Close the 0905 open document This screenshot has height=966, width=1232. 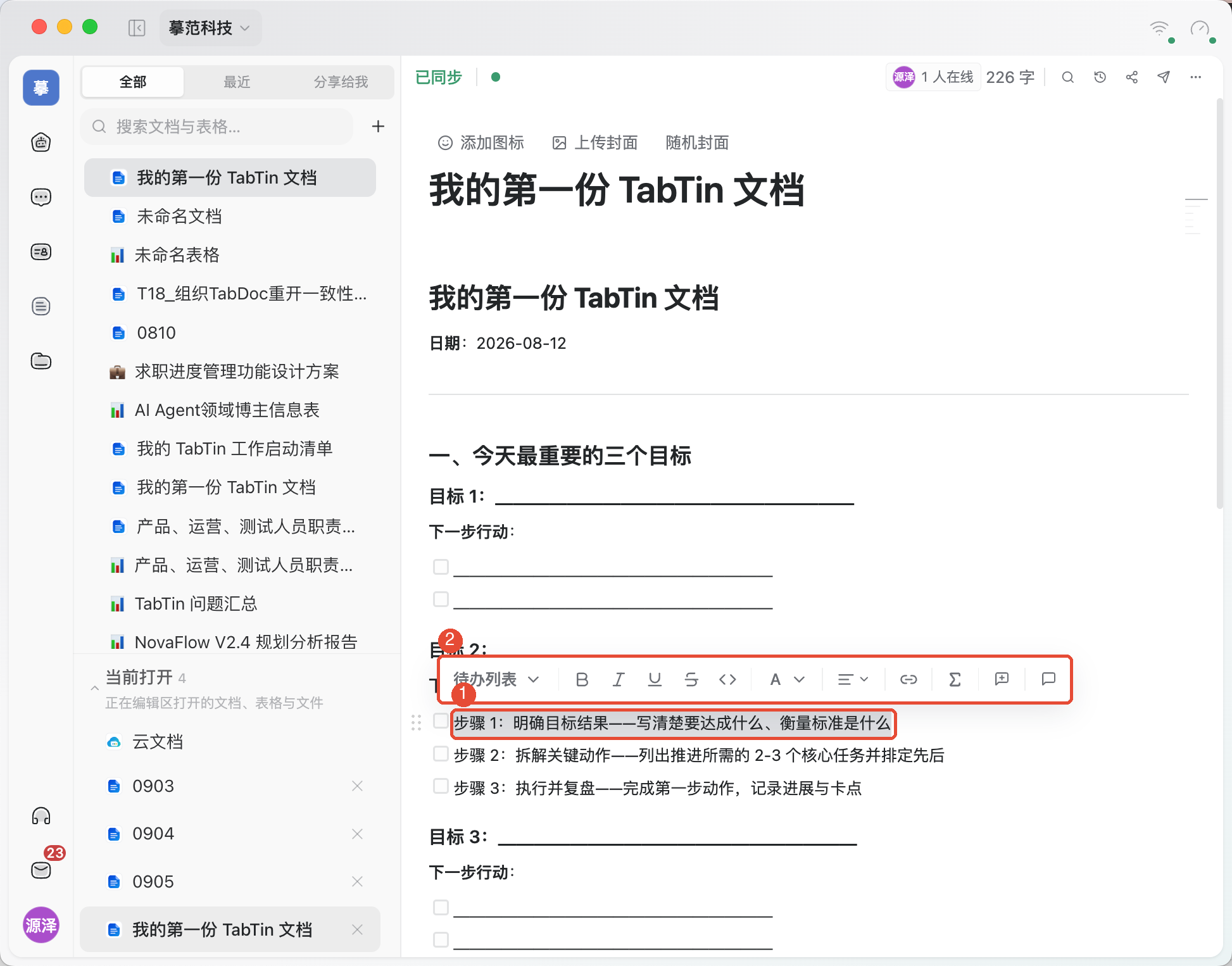tap(357, 881)
